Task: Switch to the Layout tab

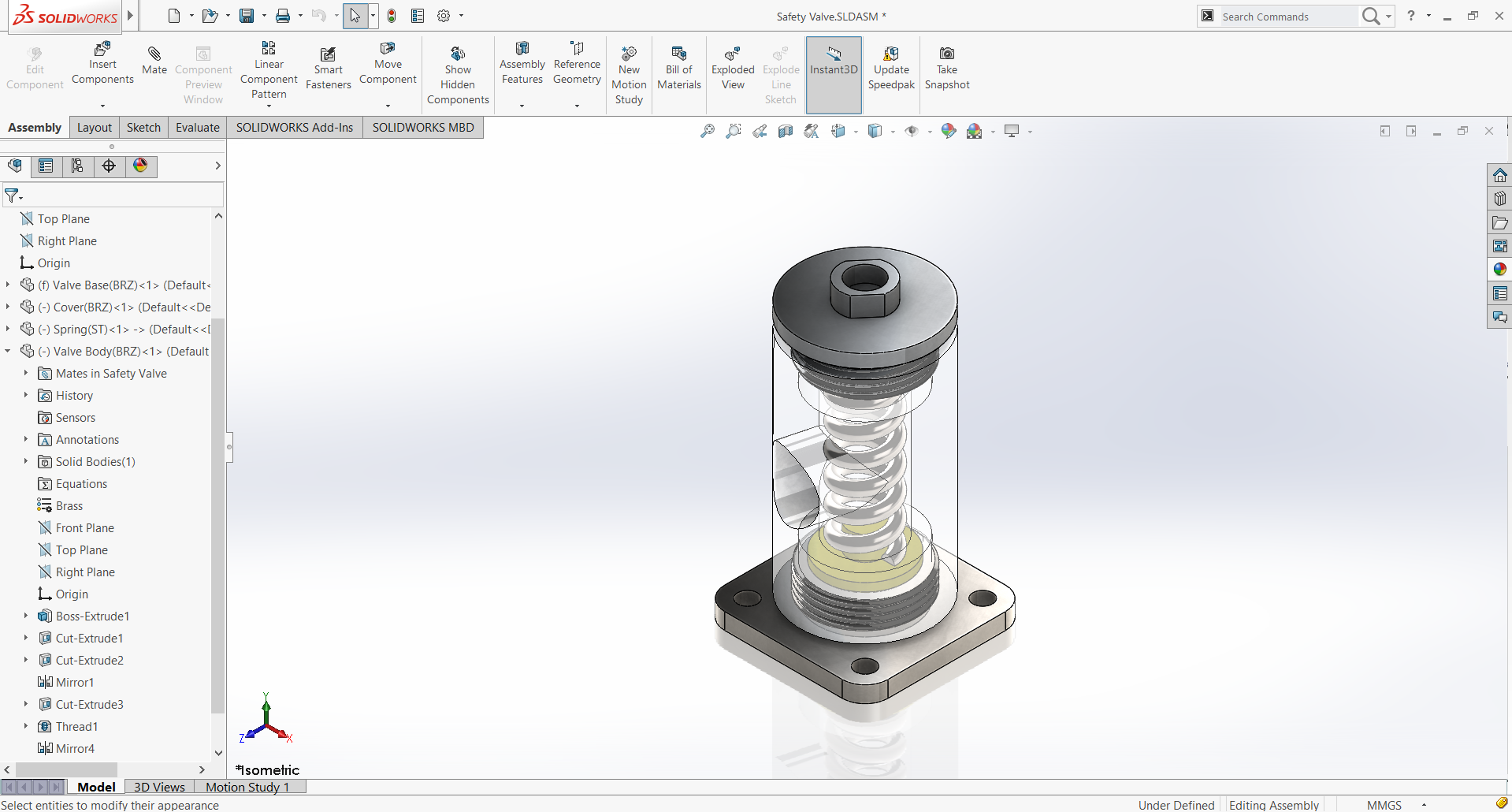Action: [x=95, y=128]
